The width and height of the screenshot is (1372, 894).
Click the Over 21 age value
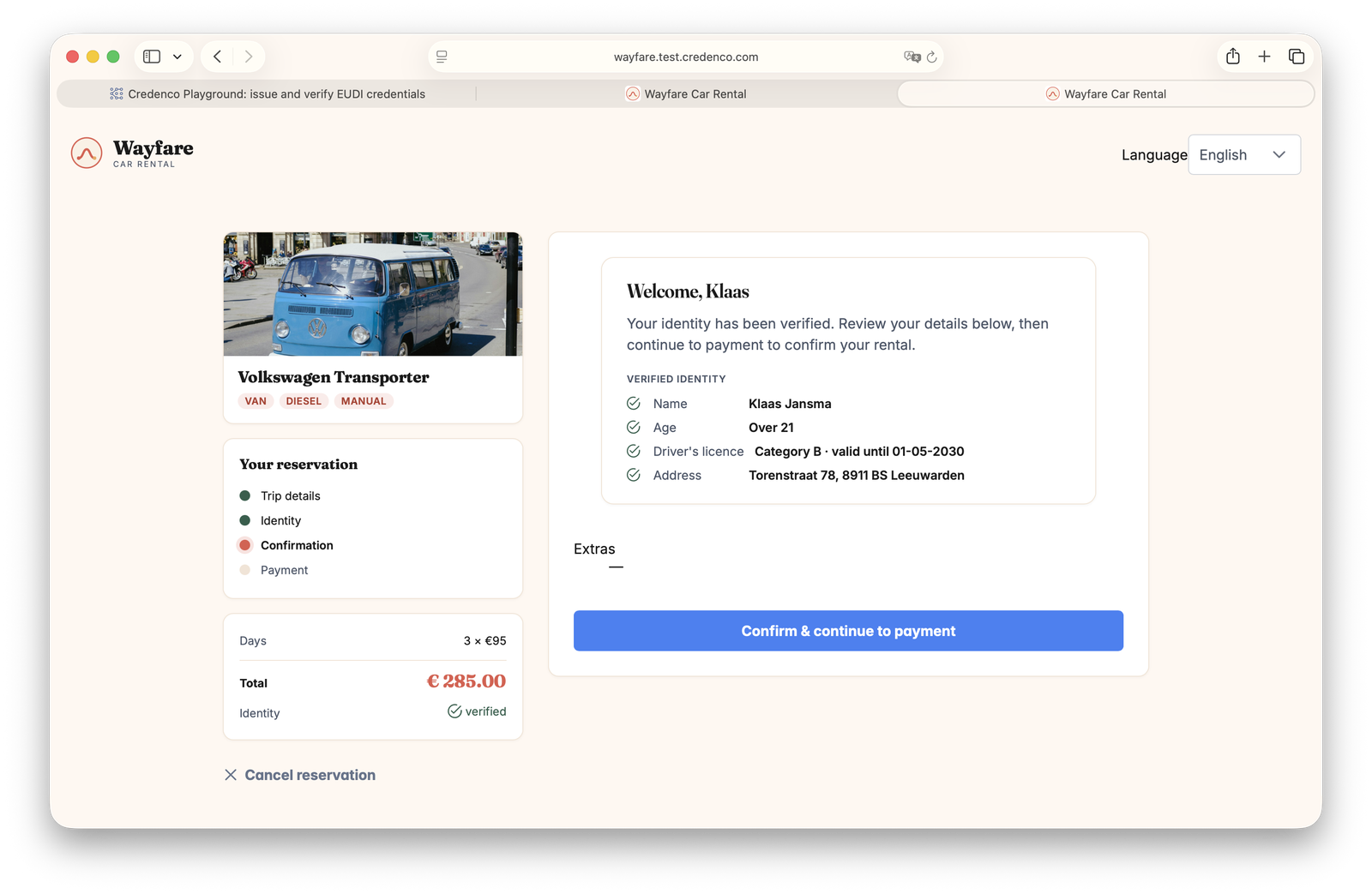click(771, 428)
